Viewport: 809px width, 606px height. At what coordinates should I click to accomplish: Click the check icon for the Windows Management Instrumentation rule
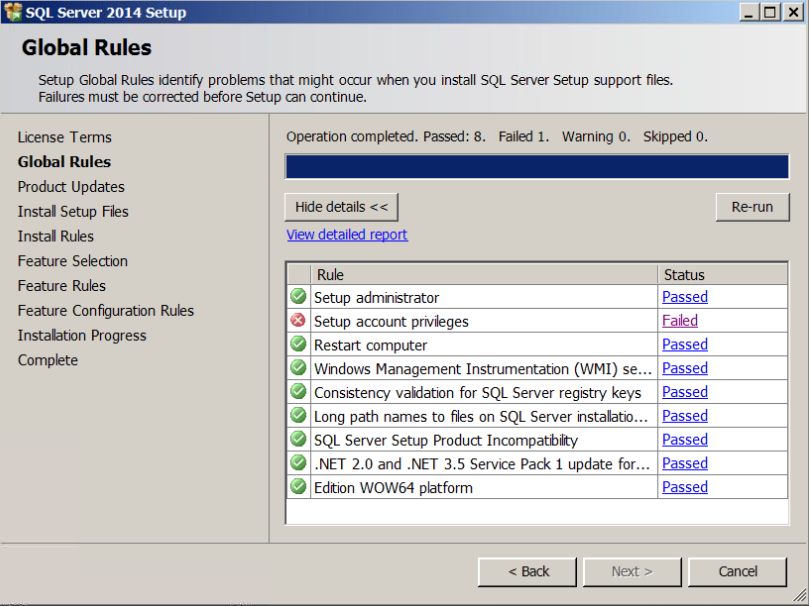coord(298,368)
